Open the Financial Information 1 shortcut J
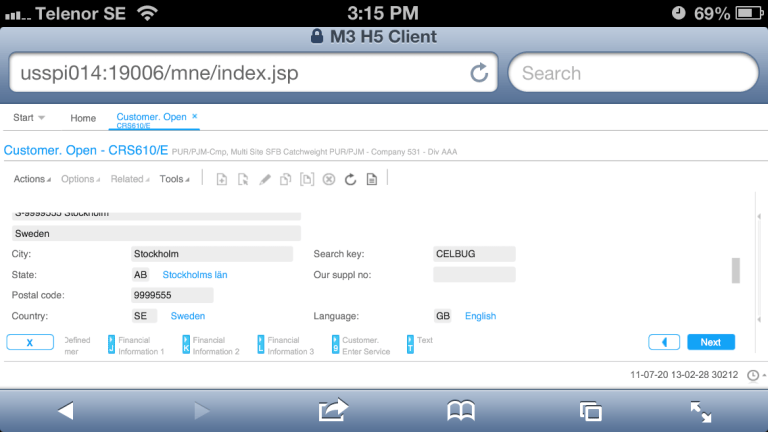 (136, 345)
